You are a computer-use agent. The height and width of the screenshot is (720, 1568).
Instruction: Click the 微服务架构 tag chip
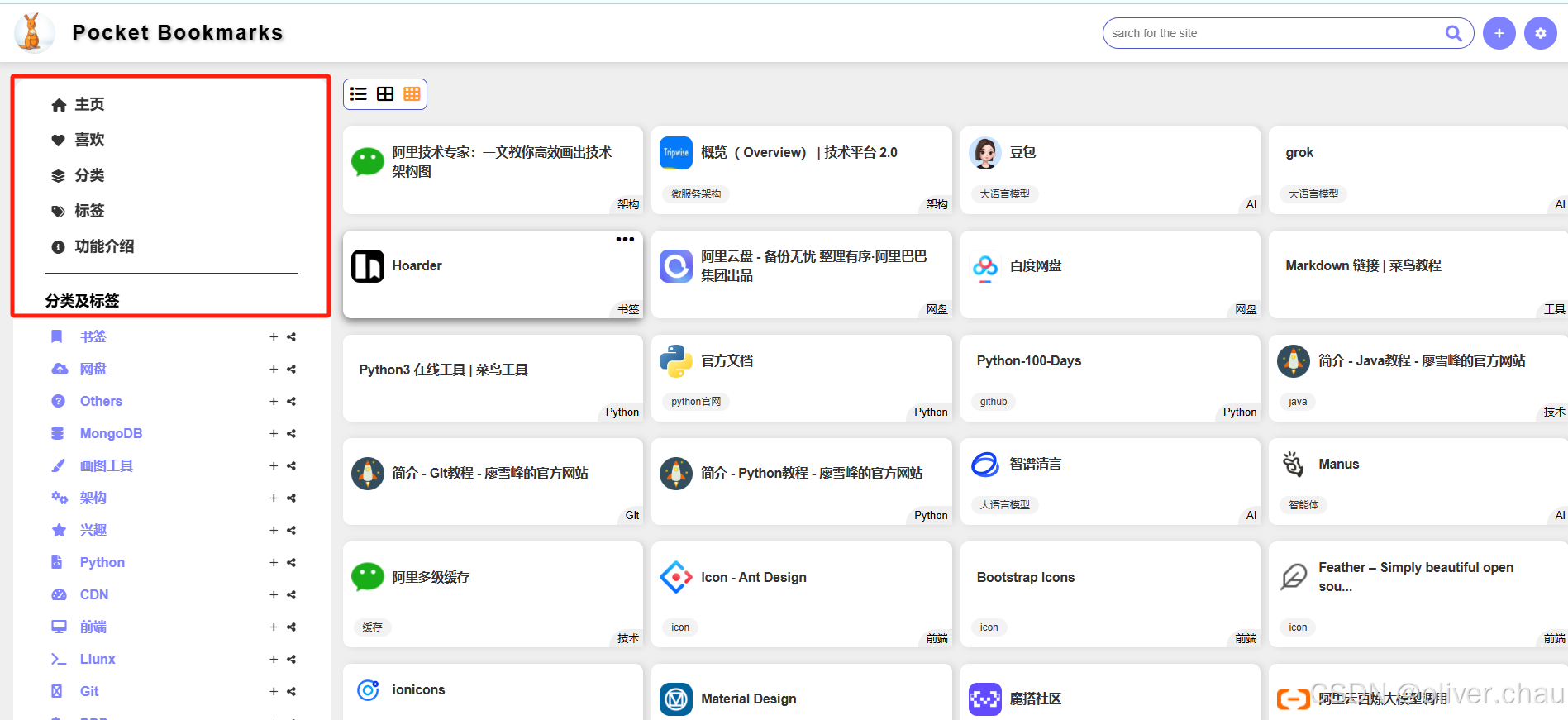[x=696, y=194]
